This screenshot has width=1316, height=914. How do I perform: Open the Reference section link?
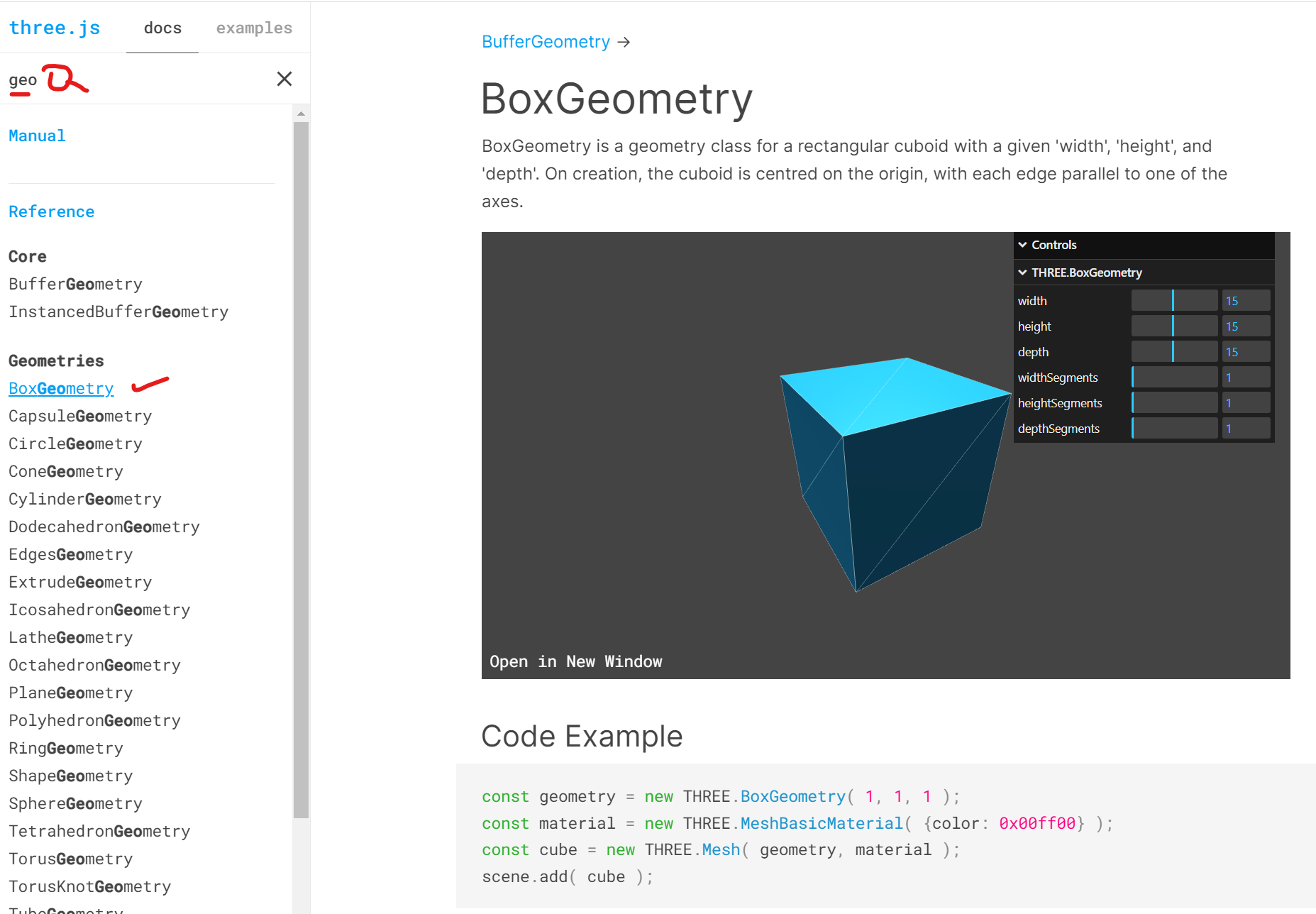click(51, 211)
